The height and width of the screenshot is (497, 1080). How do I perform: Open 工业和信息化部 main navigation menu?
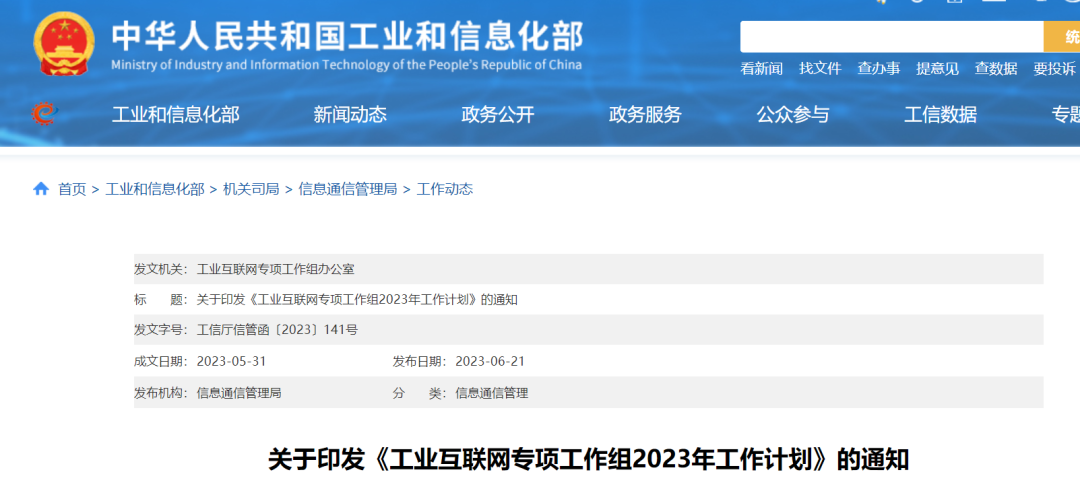click(x=175, y=115)
